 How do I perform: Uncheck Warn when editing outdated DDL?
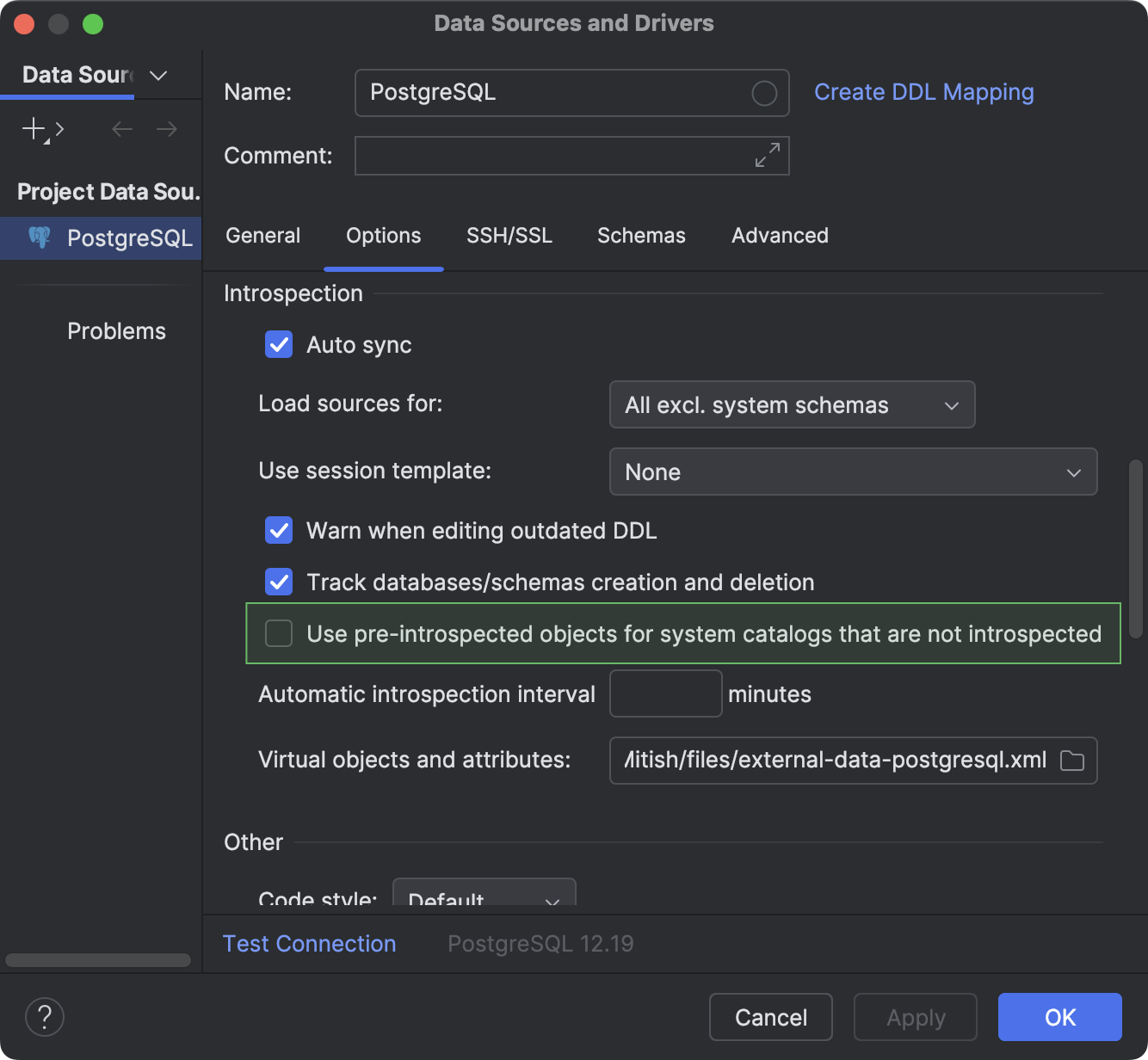(279, 531)
